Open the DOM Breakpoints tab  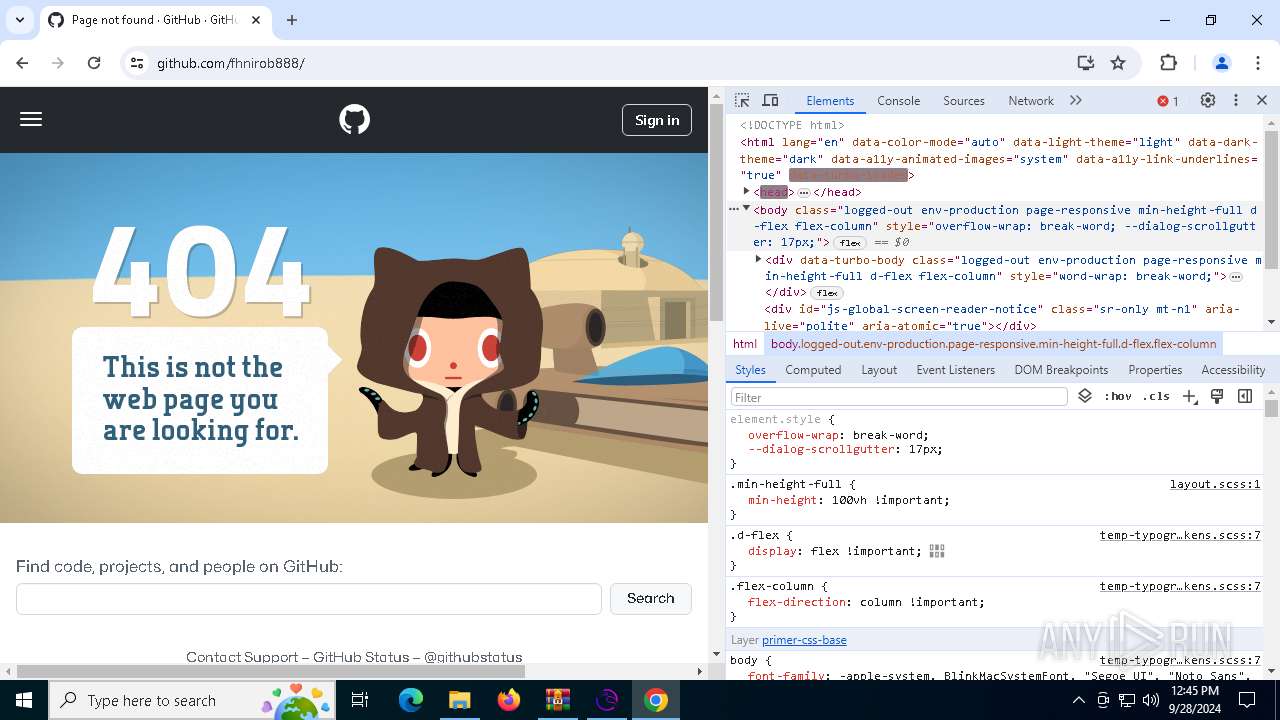click(1061, 370)
